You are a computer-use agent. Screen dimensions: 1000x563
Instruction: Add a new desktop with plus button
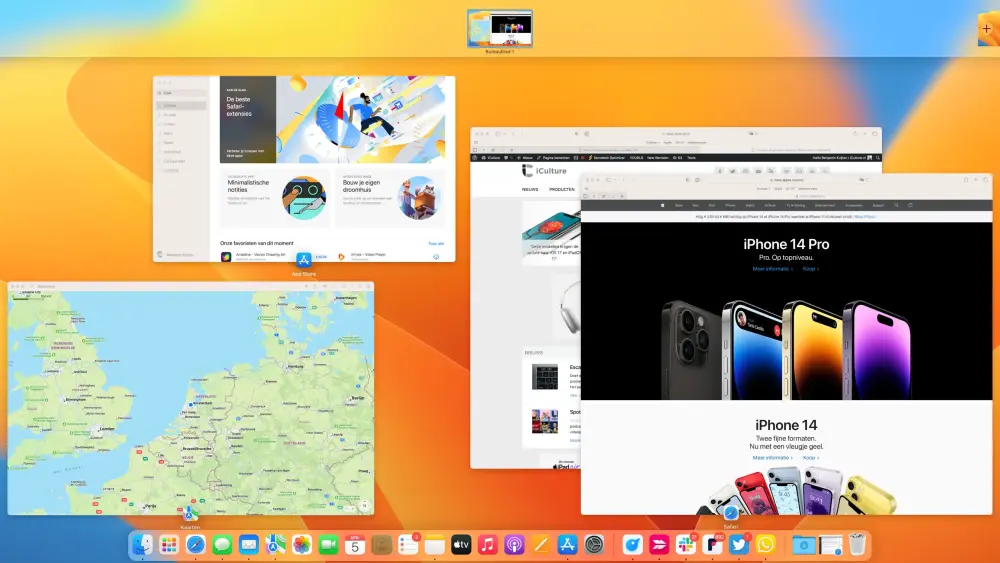pos(987,29)
